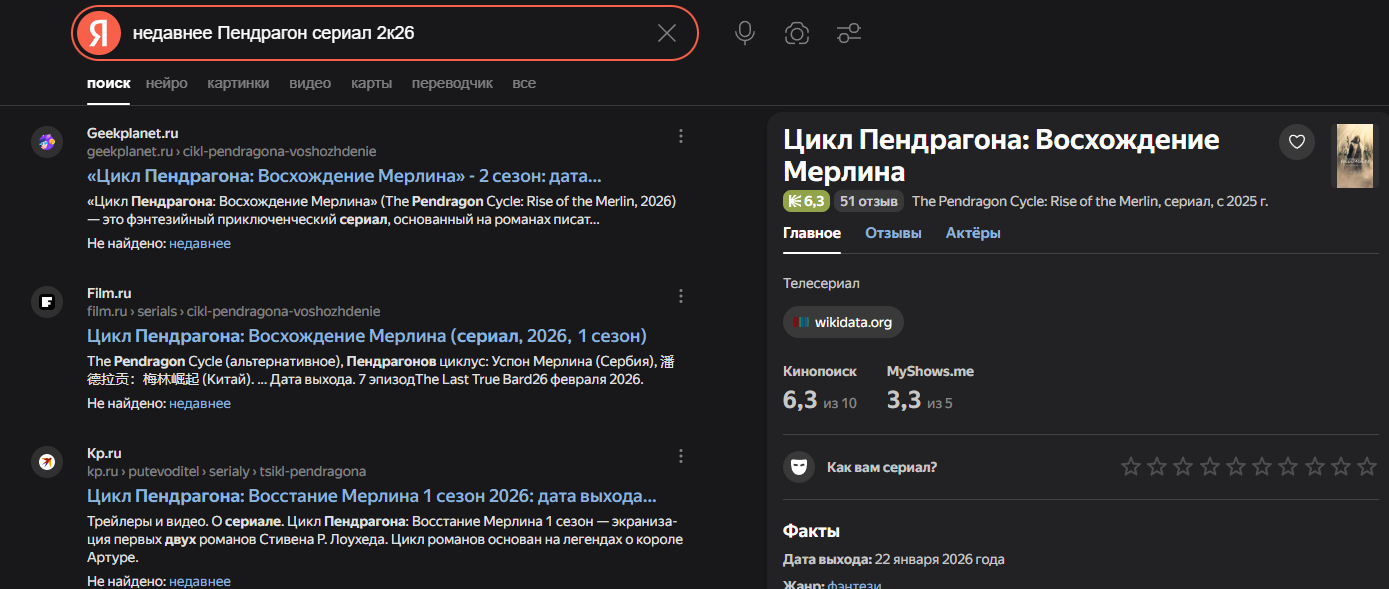Open the 51 отзыв reviews badge
Viewport: 1389px width, 589px height.
pos(868,201)
